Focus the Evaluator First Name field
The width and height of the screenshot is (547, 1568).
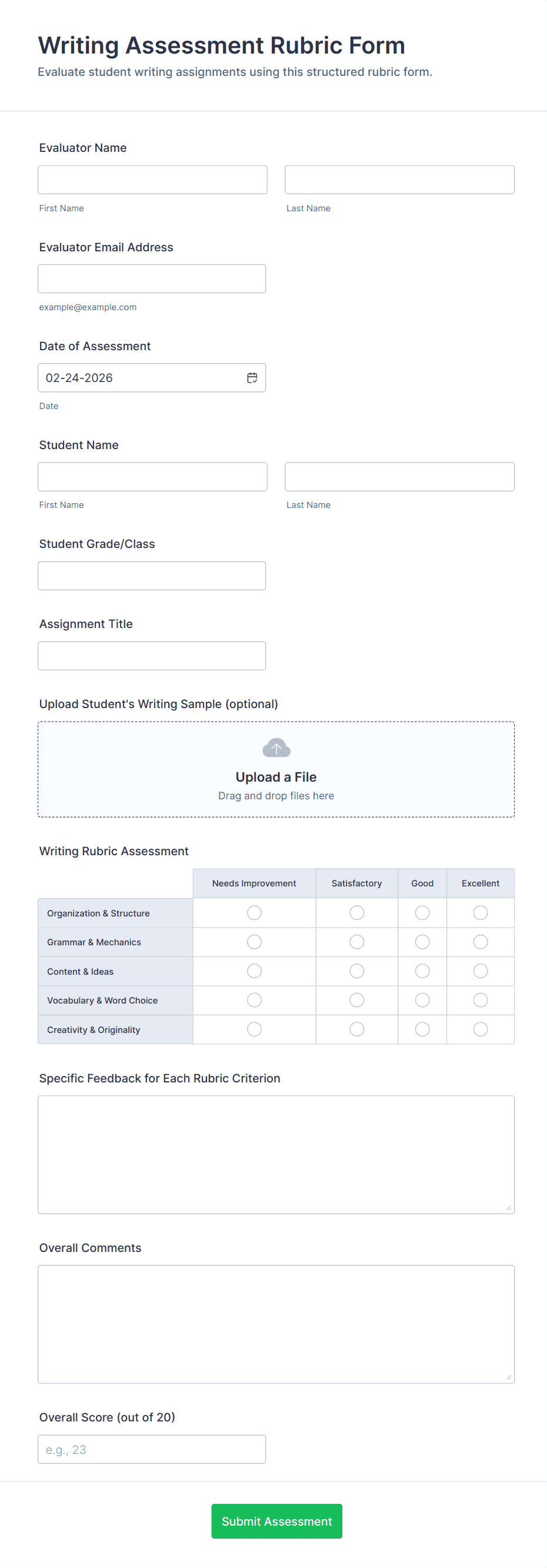click(x=153, y=180)
